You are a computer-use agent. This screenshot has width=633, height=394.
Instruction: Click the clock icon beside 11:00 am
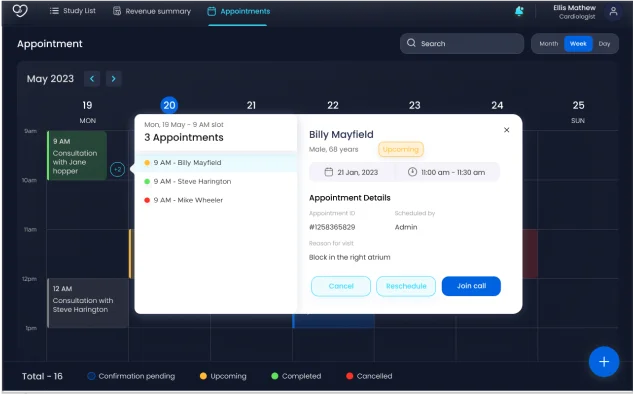(412, 172)
